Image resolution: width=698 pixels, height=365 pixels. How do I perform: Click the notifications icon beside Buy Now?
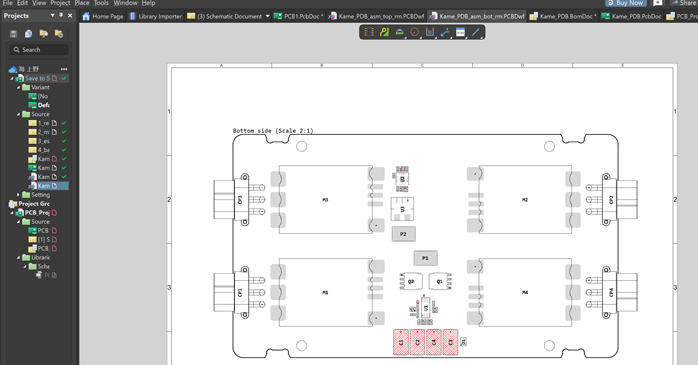(x=657, y=3)
